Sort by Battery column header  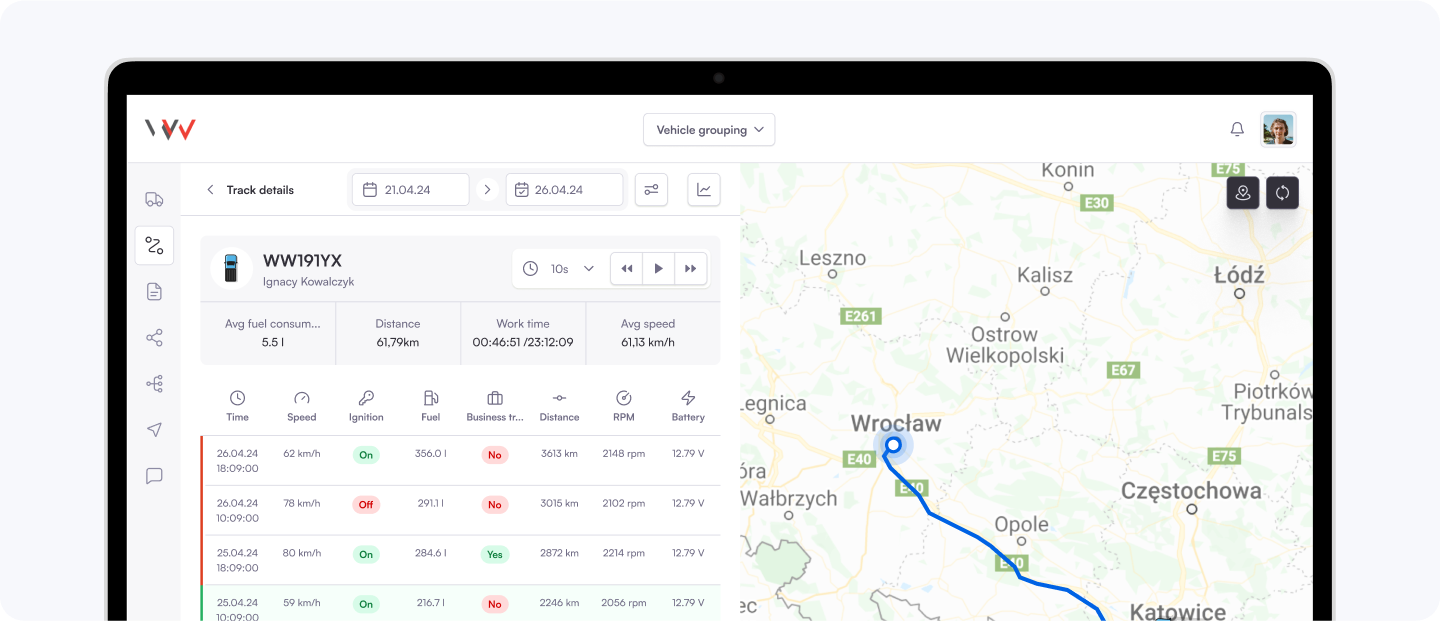click(688, 406)
